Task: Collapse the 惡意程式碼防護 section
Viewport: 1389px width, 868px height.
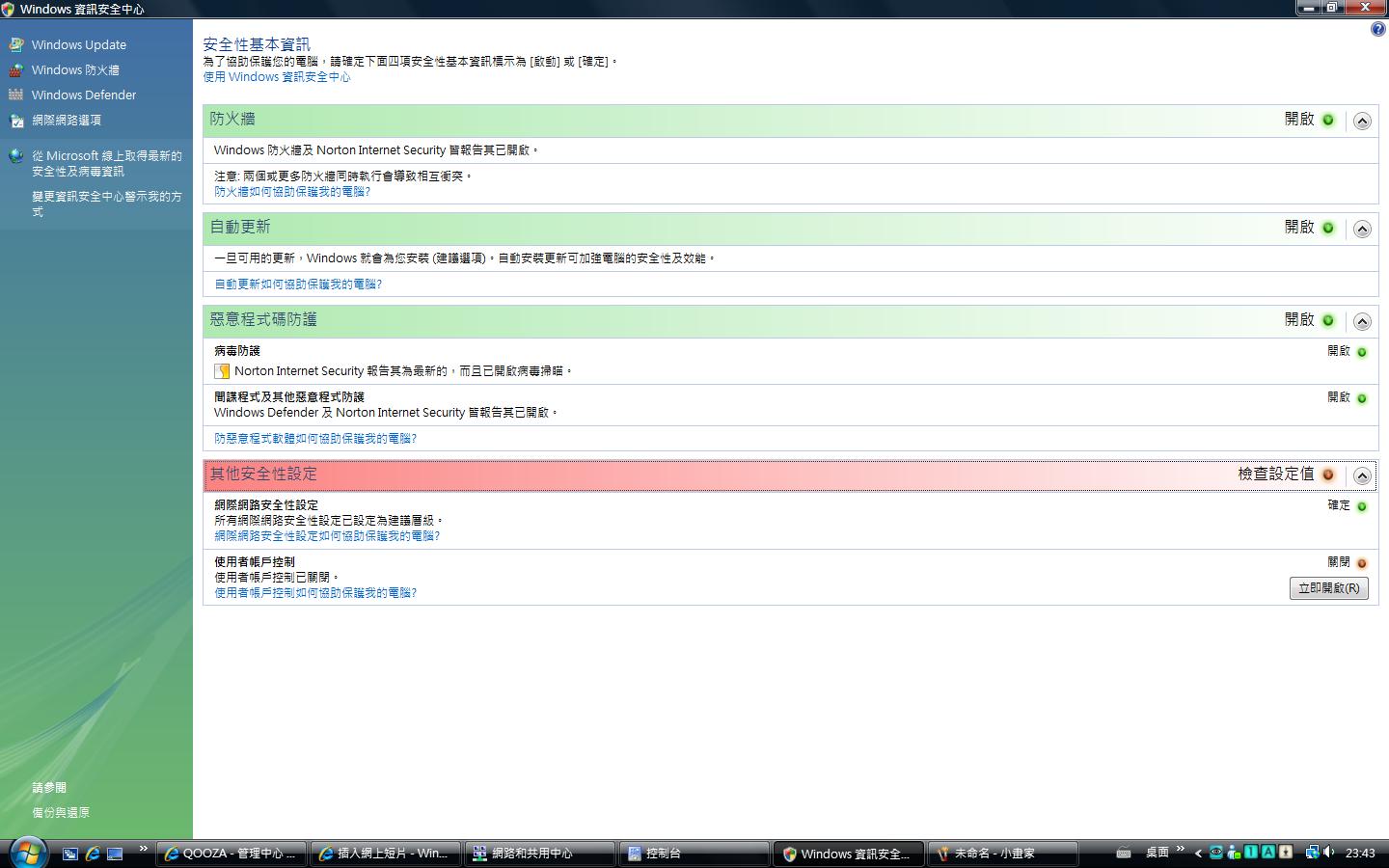Action: pyautogui.click(x=1362, y=321)
